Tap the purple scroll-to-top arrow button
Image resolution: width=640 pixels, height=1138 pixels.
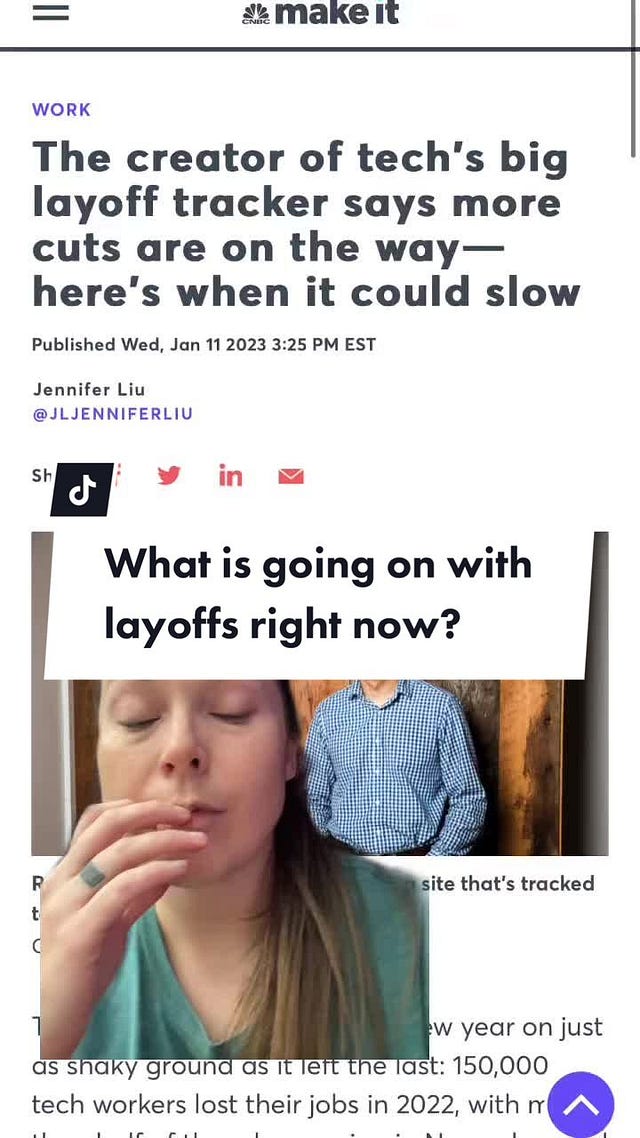tap(580, 1105)
